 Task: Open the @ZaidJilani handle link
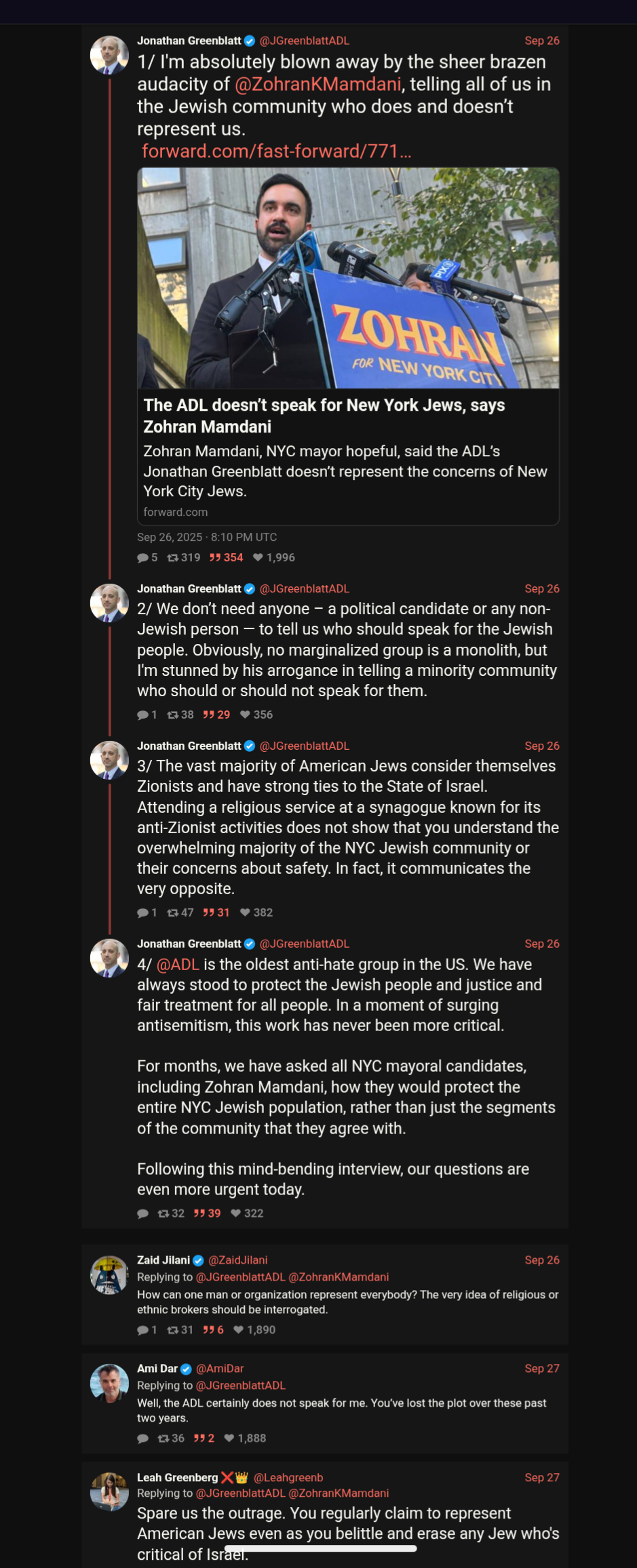tap(237, 1260)
